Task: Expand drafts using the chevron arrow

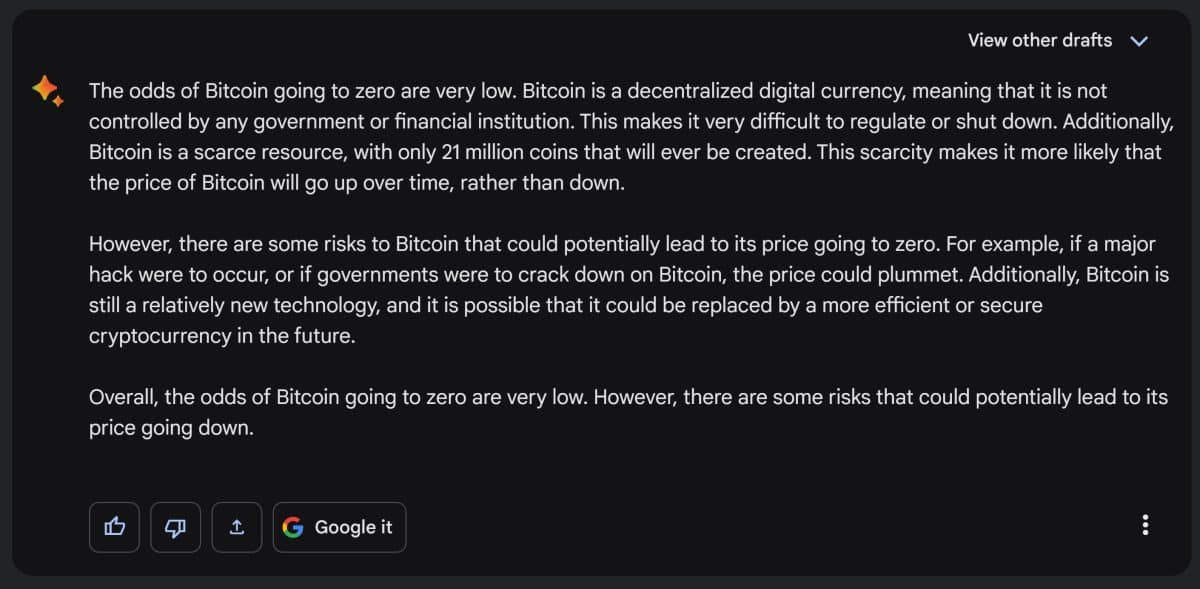Action: pyautogui.click(x=1138, y=41)
